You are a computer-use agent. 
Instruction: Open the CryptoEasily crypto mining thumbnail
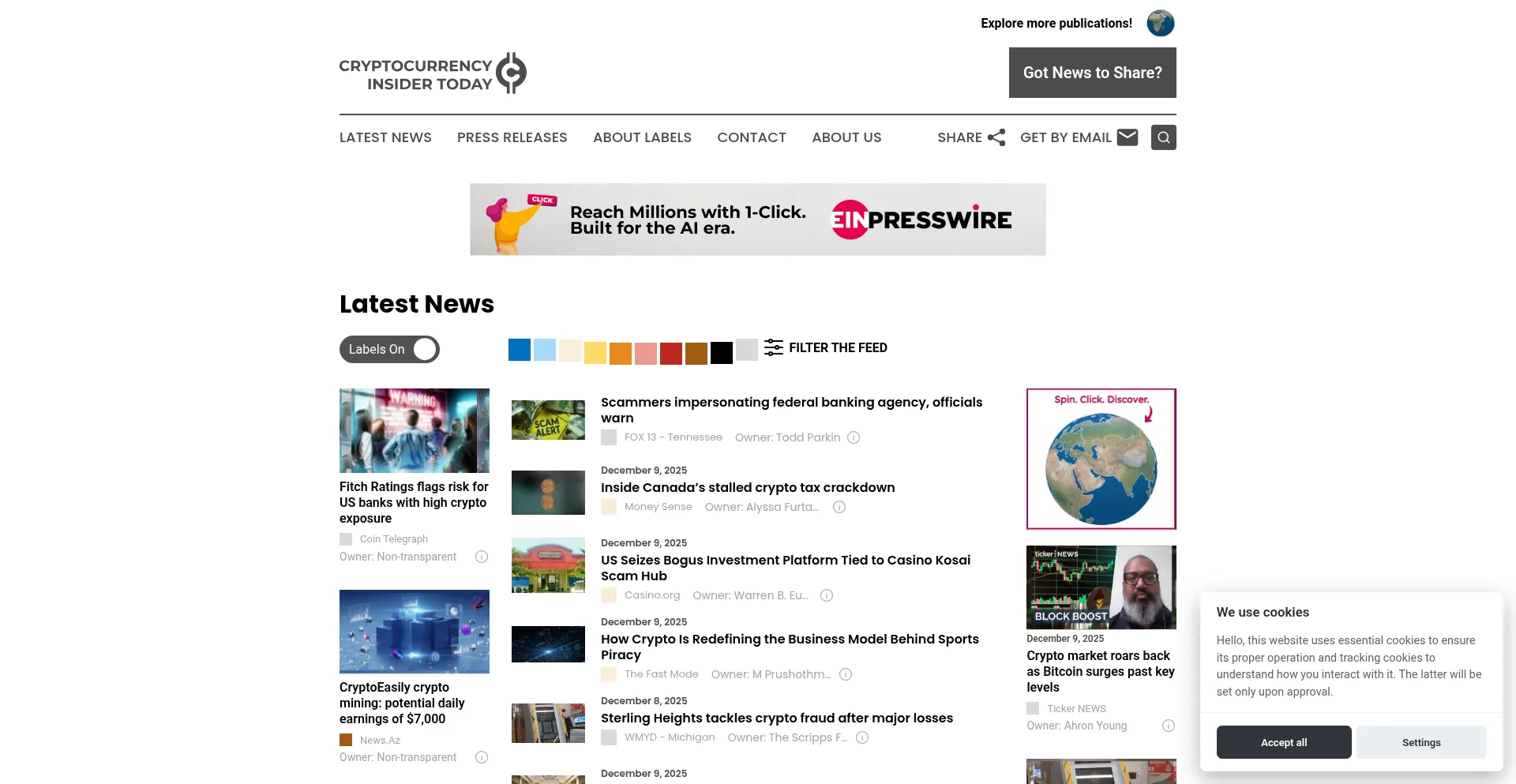coord(415,632)
